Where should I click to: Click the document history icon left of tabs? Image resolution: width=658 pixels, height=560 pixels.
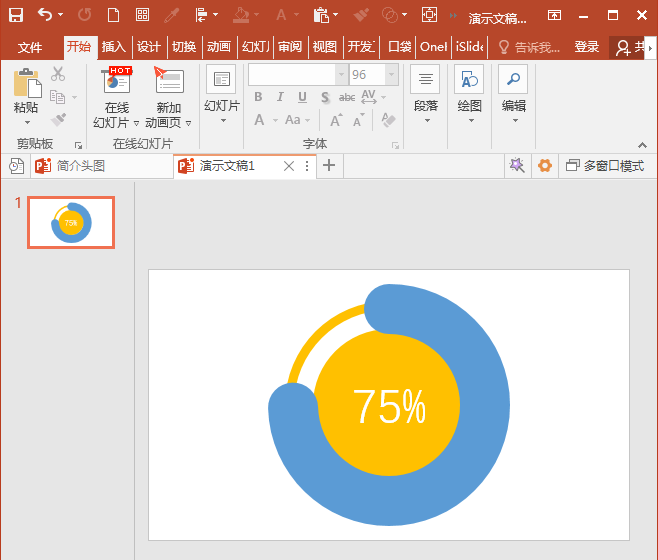[x=16, y=166]
